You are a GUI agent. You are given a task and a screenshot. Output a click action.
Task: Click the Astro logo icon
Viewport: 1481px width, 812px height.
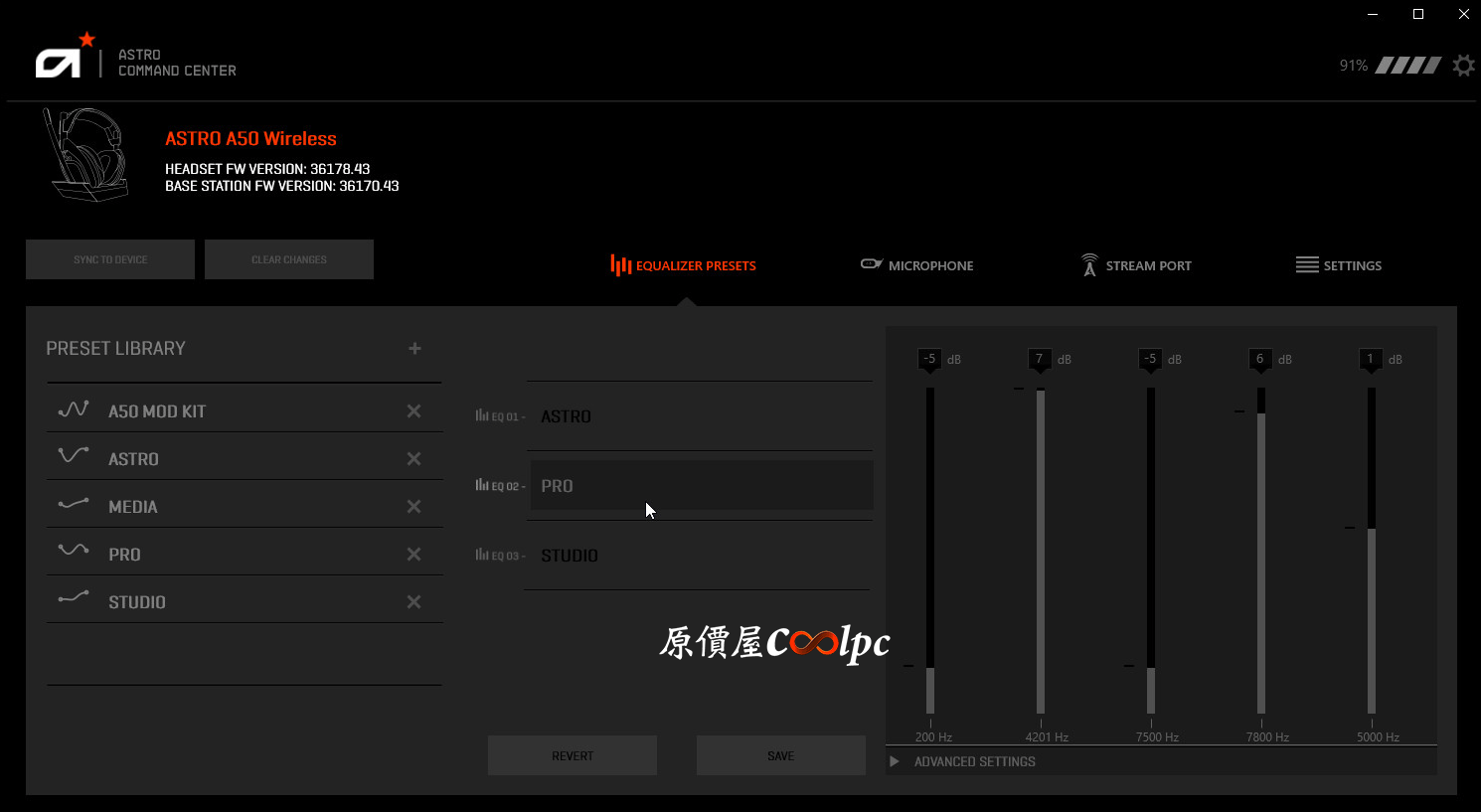coord(66,56)
